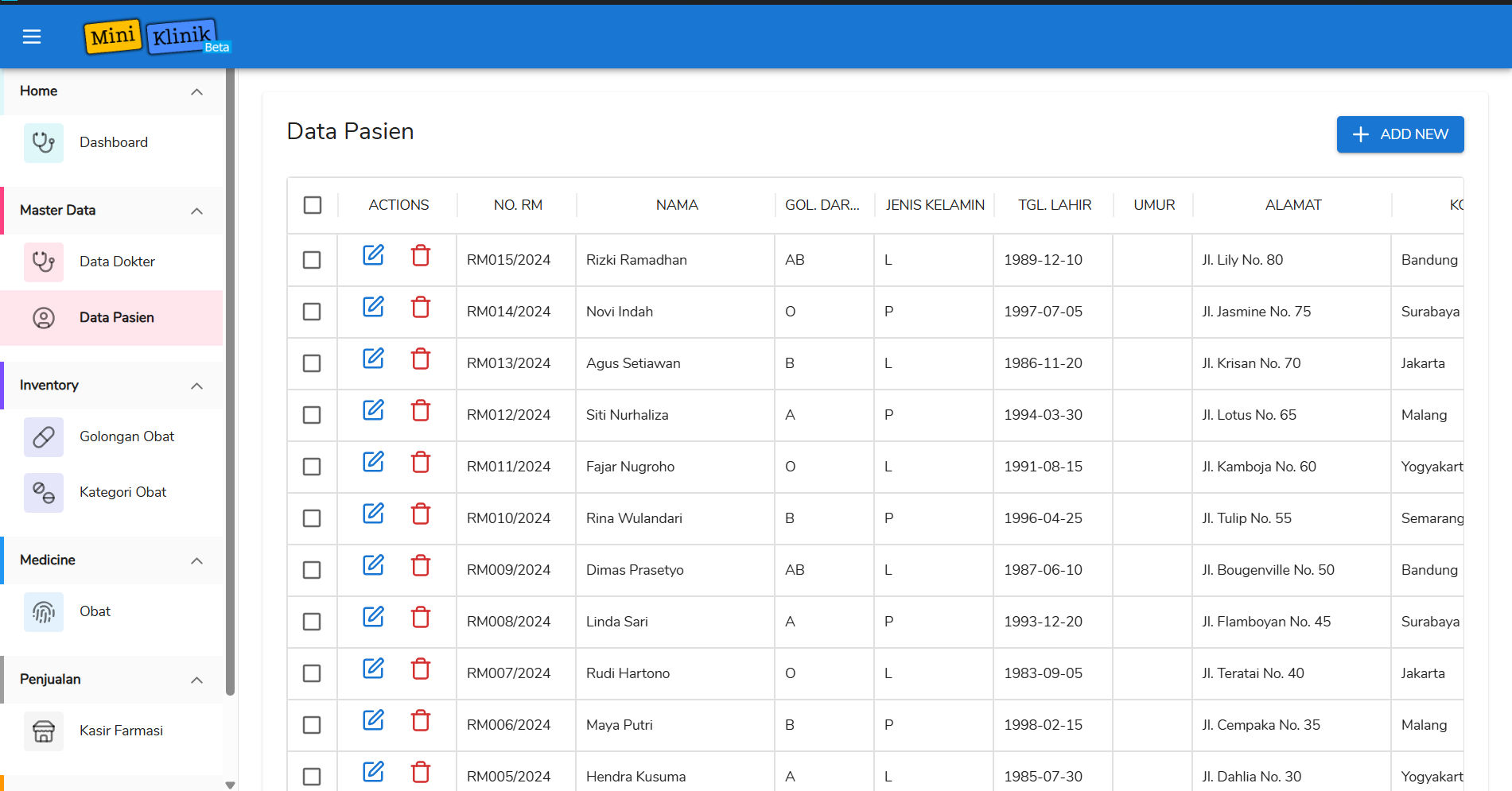Check the row for RM007/2024
The image size is (1512, 791).
click(x=312, y=673)
